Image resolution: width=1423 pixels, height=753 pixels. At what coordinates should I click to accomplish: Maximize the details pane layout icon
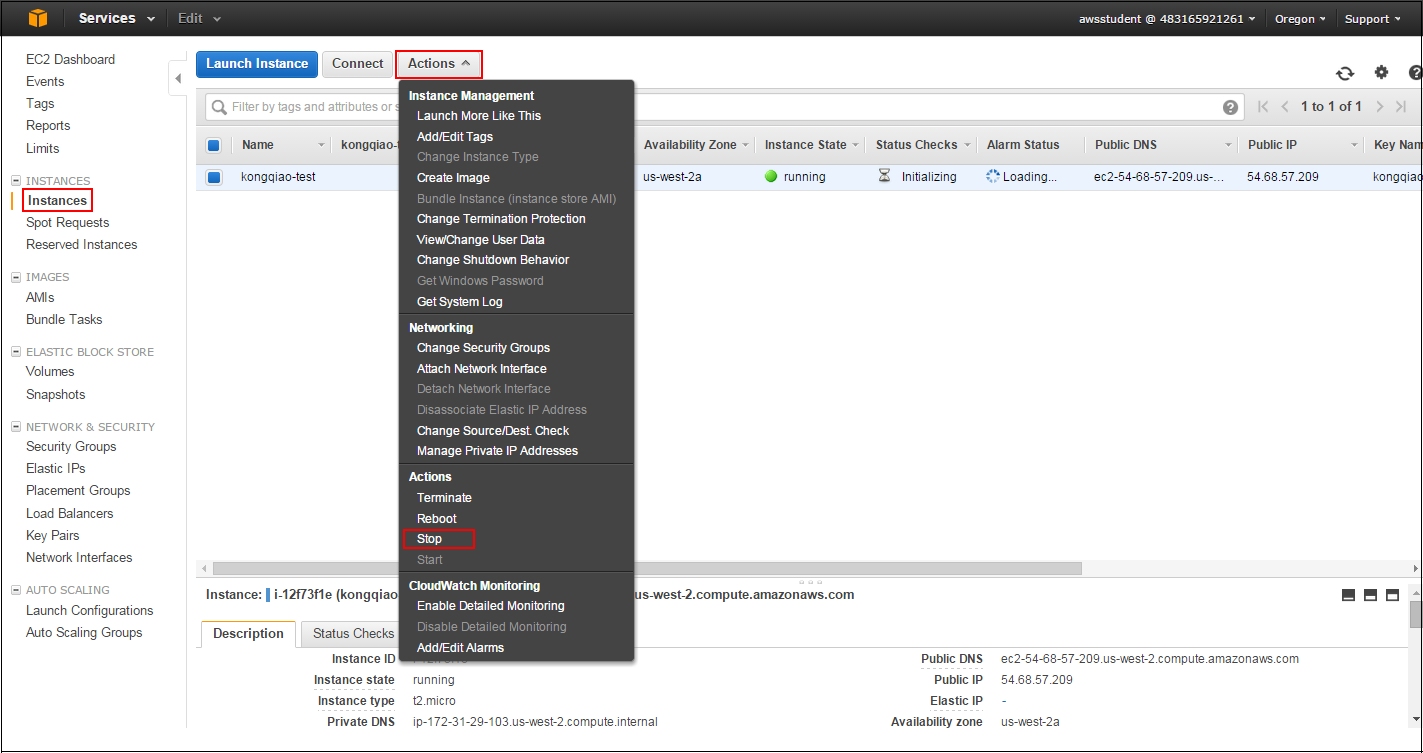[1393, 595]
